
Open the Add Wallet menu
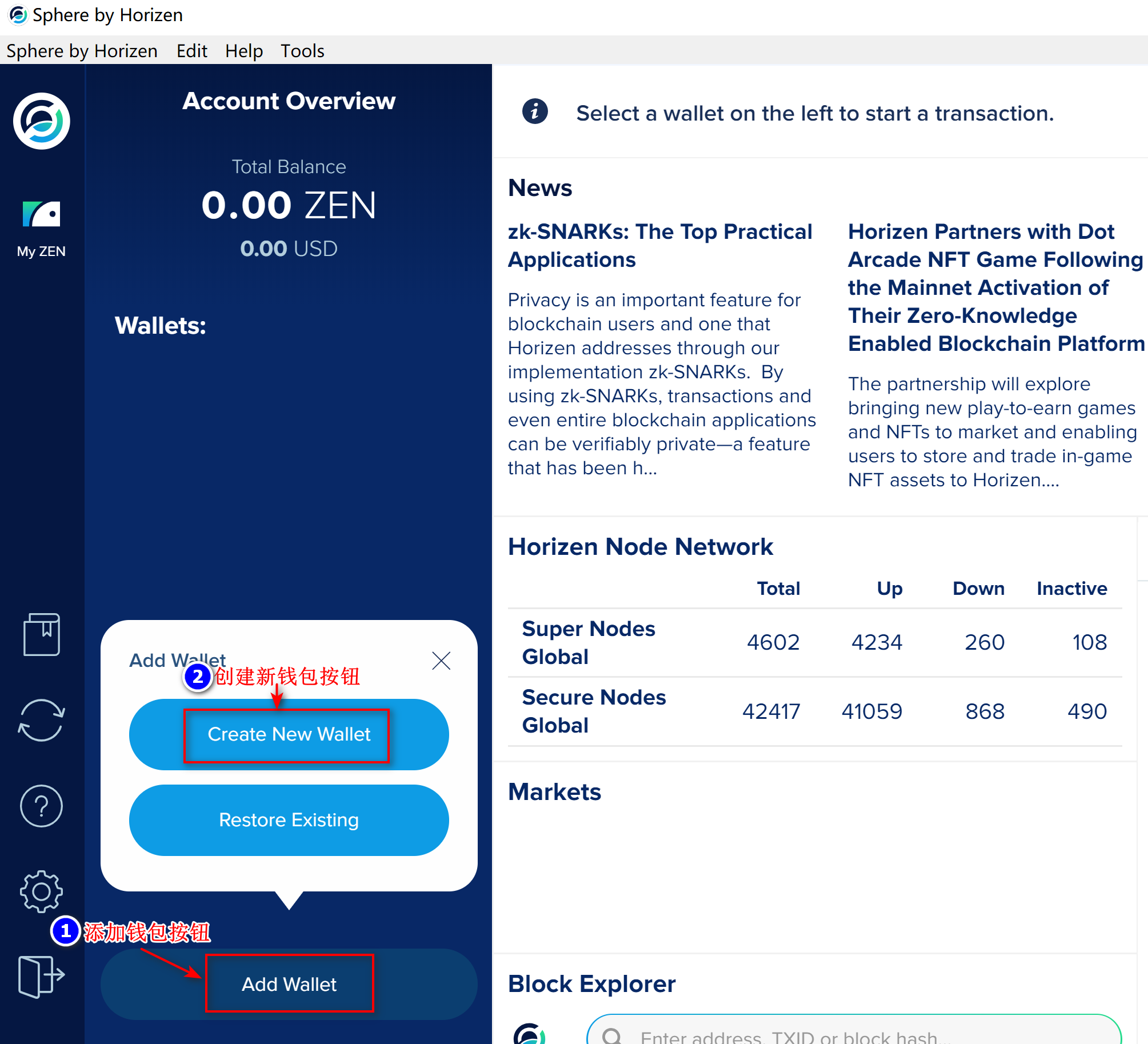tap(289, 984)
